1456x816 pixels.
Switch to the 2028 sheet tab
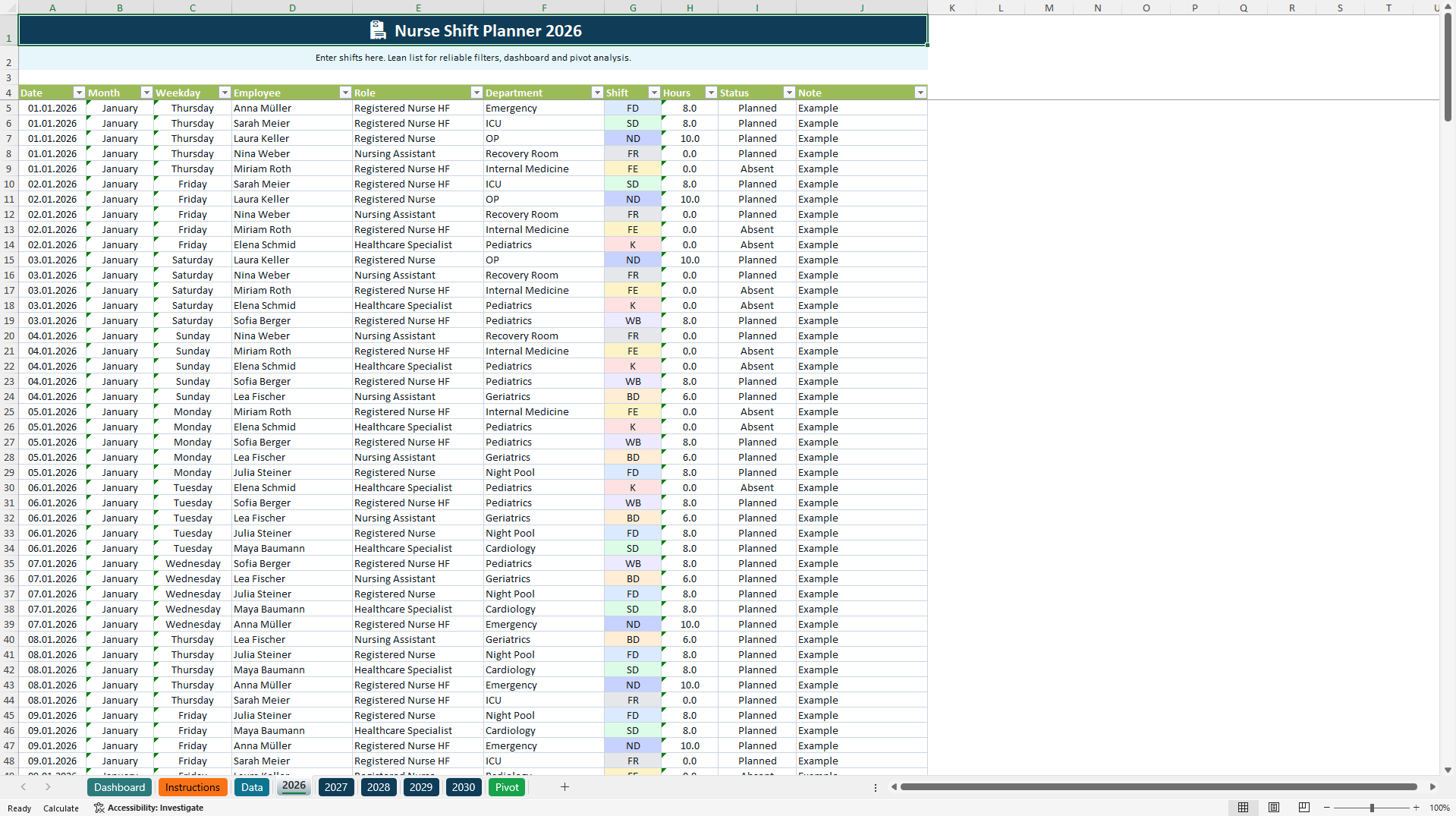[x=379, y=787]
